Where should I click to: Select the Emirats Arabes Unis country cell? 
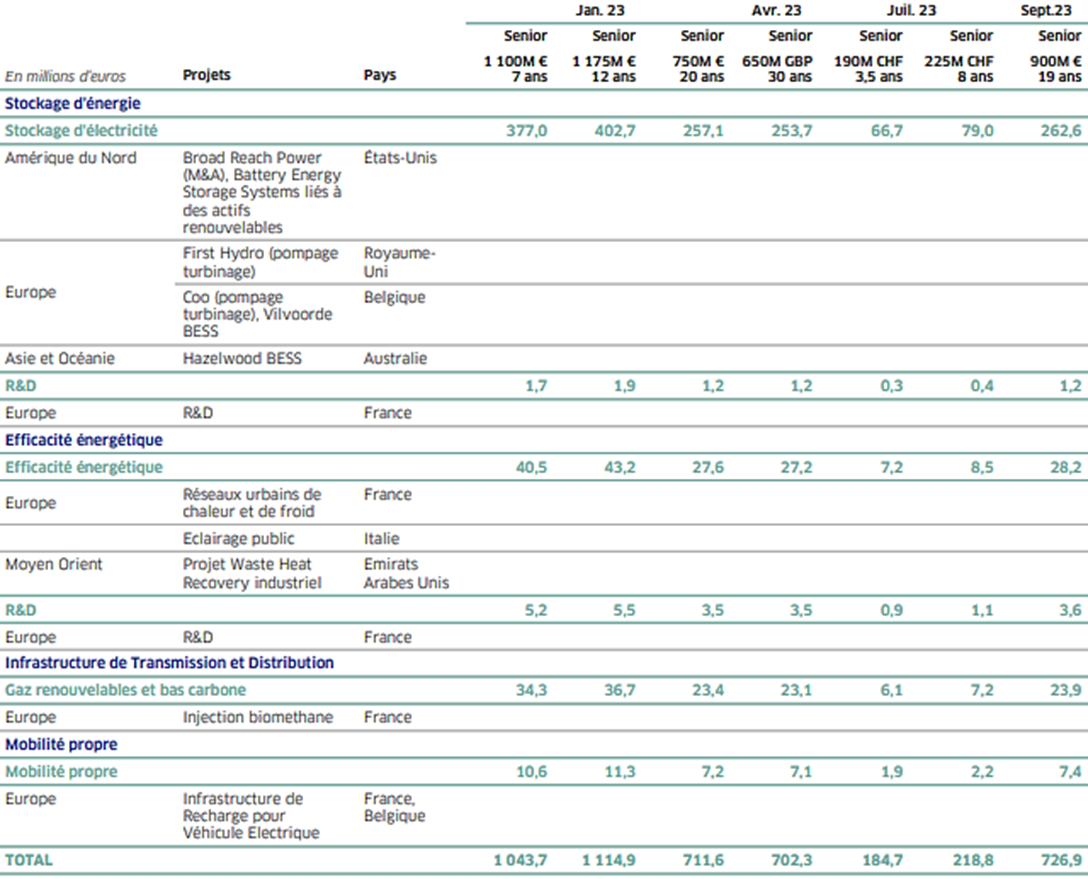406,573
